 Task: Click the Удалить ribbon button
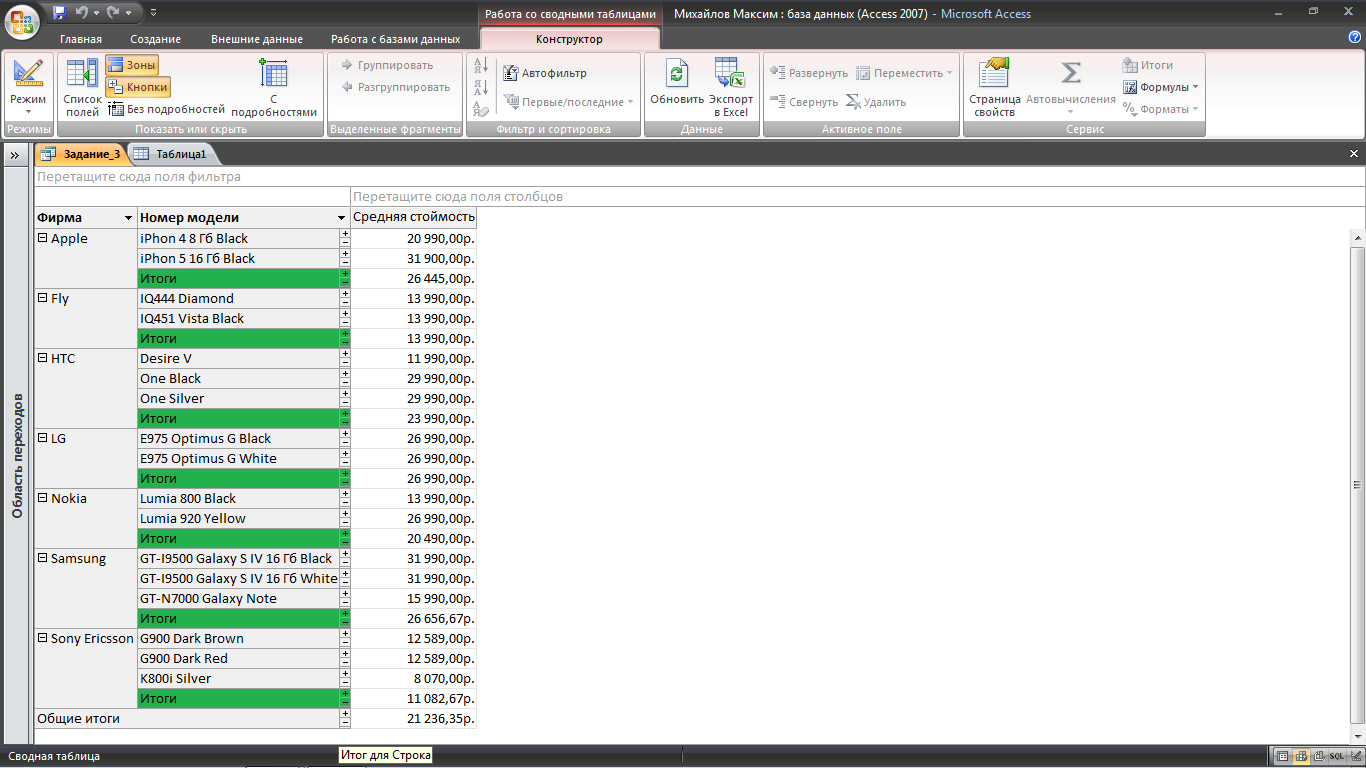click(x=876, y=102)
